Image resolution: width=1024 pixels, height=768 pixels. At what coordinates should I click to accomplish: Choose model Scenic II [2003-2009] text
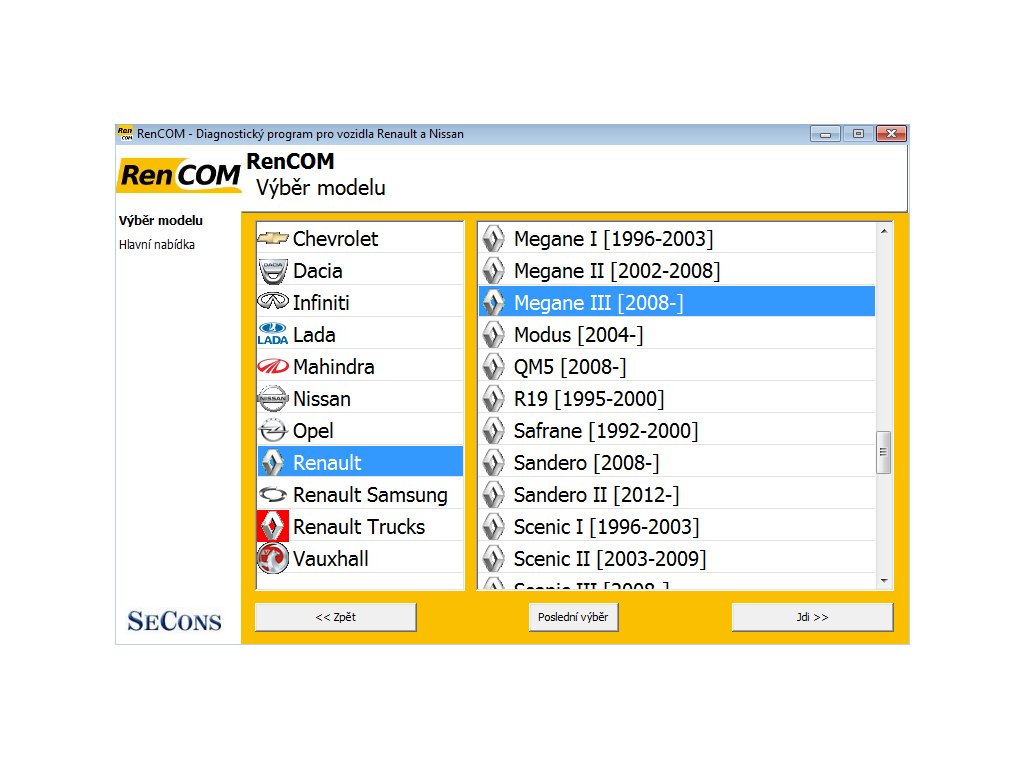[610, 558]
